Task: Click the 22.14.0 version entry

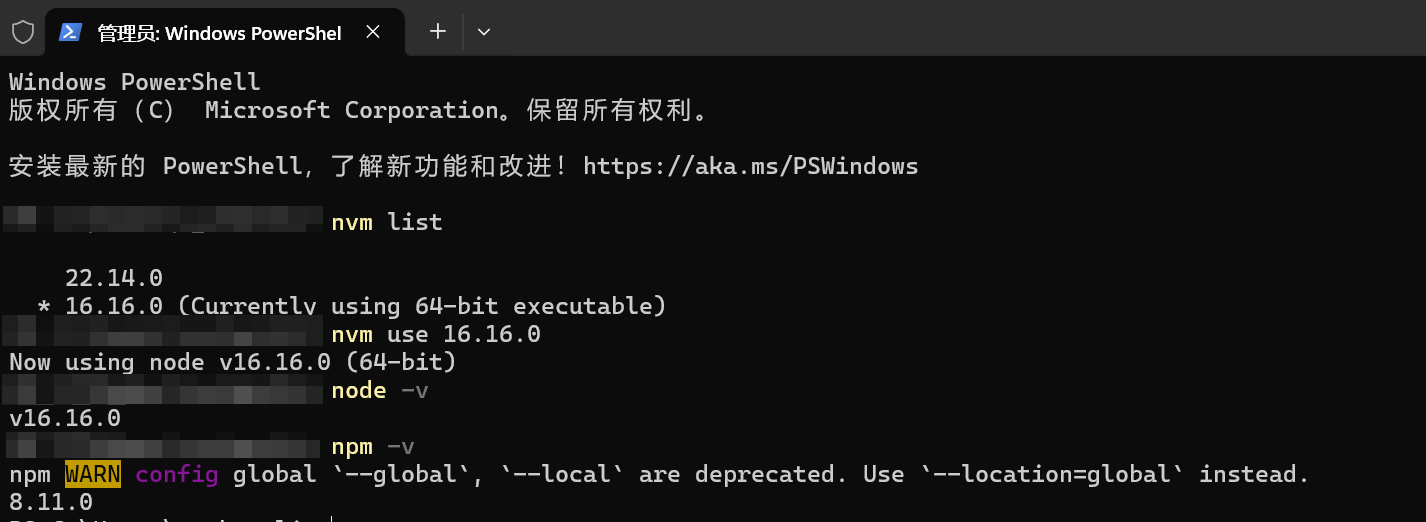Action: pyautogui.click(x=114, y=278)
